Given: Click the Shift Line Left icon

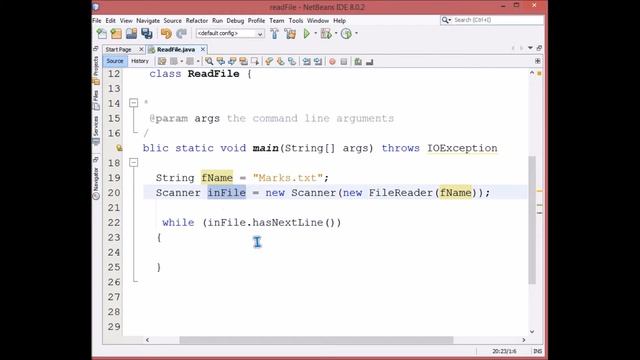Looking at the screenshot, I should [306, 62].
